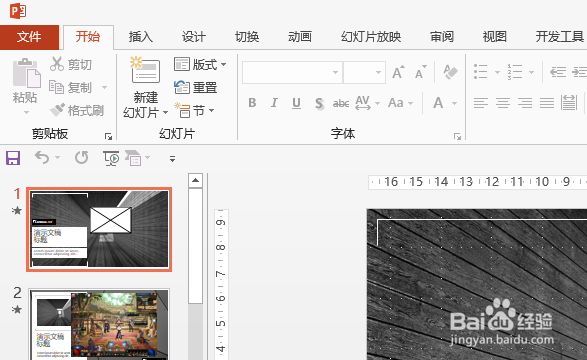Redo or repeat last action
Image resolution: width=587 pixels, height=360 pixels.
pyautogui.click(x=81, y=158)
